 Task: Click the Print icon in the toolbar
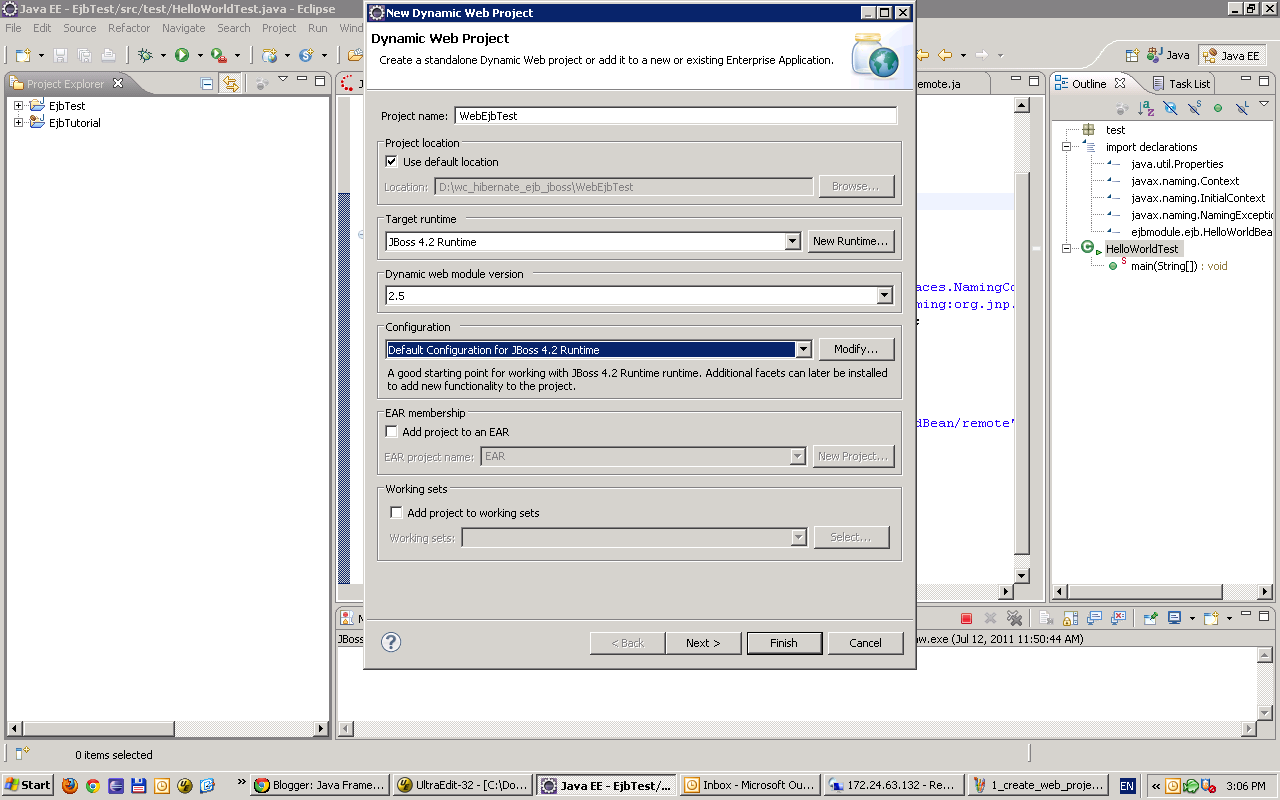pos(108,55)
